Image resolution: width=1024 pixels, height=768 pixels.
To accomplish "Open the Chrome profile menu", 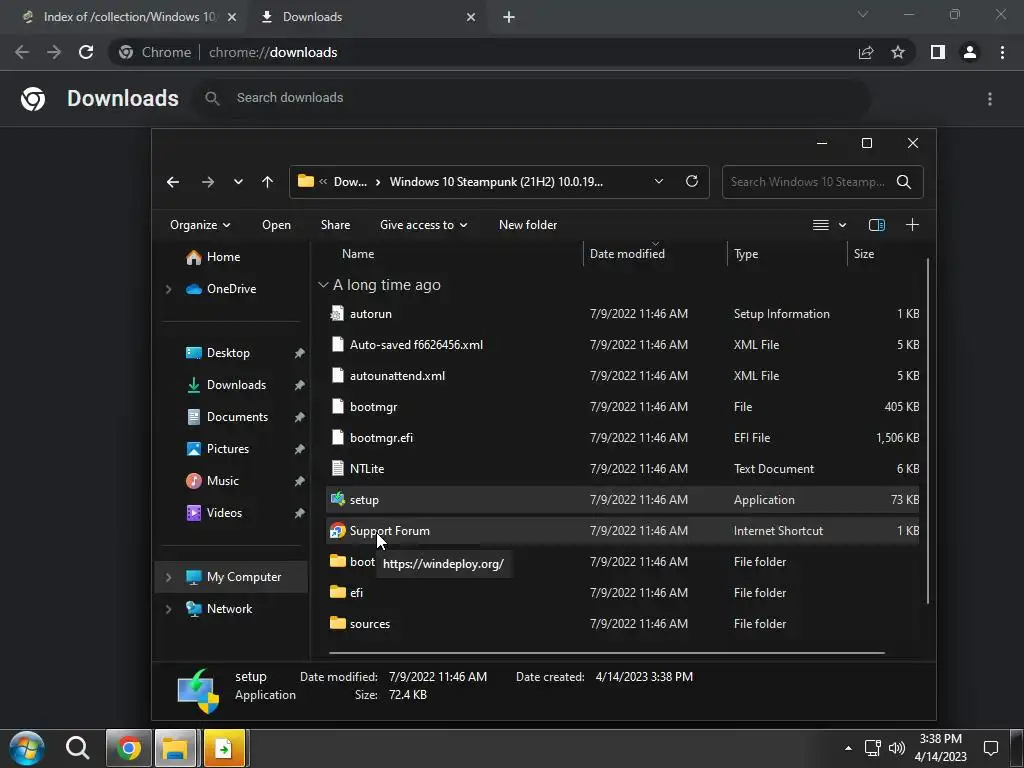I will 970,52.
